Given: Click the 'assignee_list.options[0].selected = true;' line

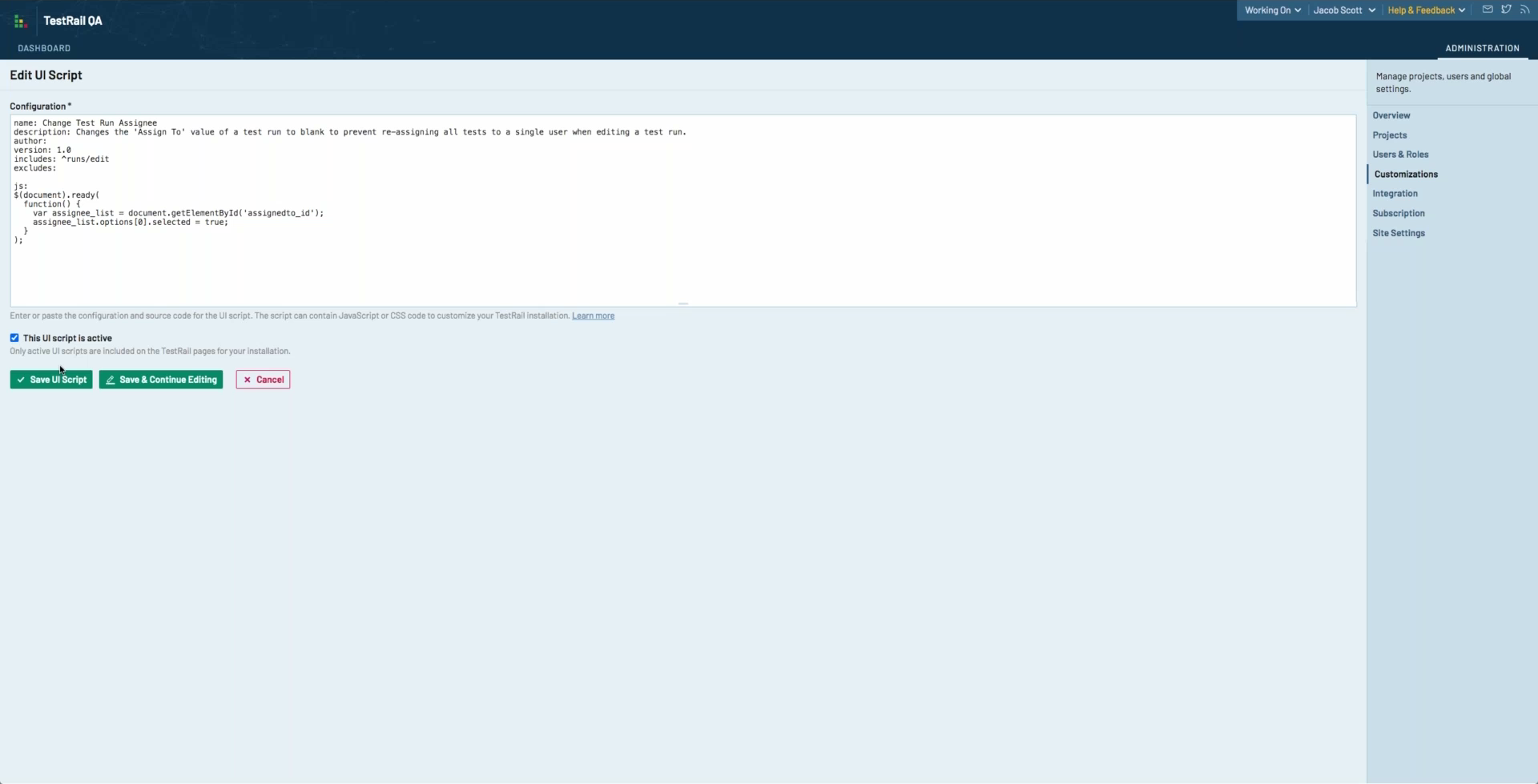Looking at the screenshot, I should (x=131, y=222).
